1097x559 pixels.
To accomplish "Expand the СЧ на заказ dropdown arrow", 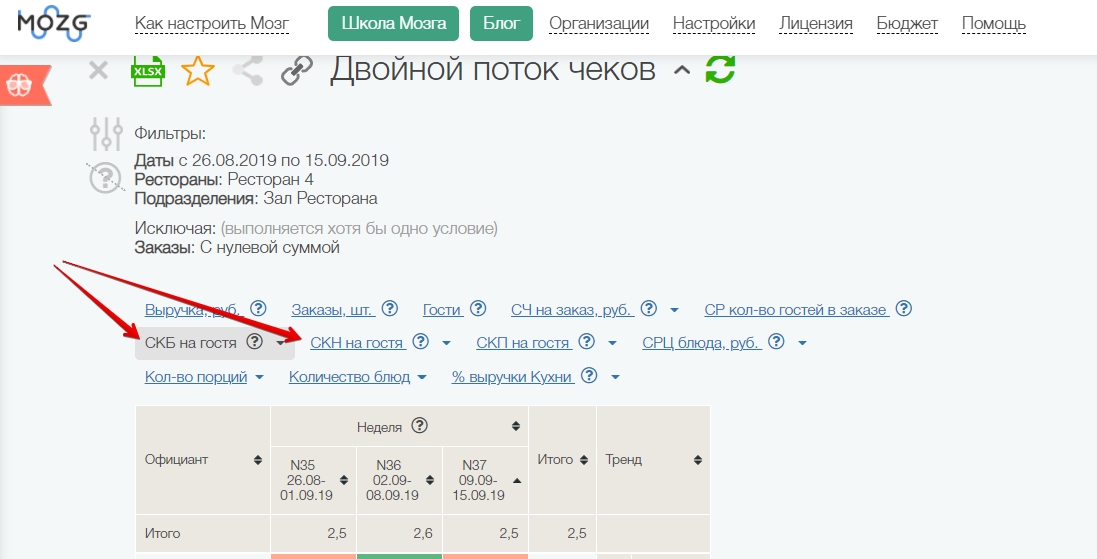I will click(675, 310).
